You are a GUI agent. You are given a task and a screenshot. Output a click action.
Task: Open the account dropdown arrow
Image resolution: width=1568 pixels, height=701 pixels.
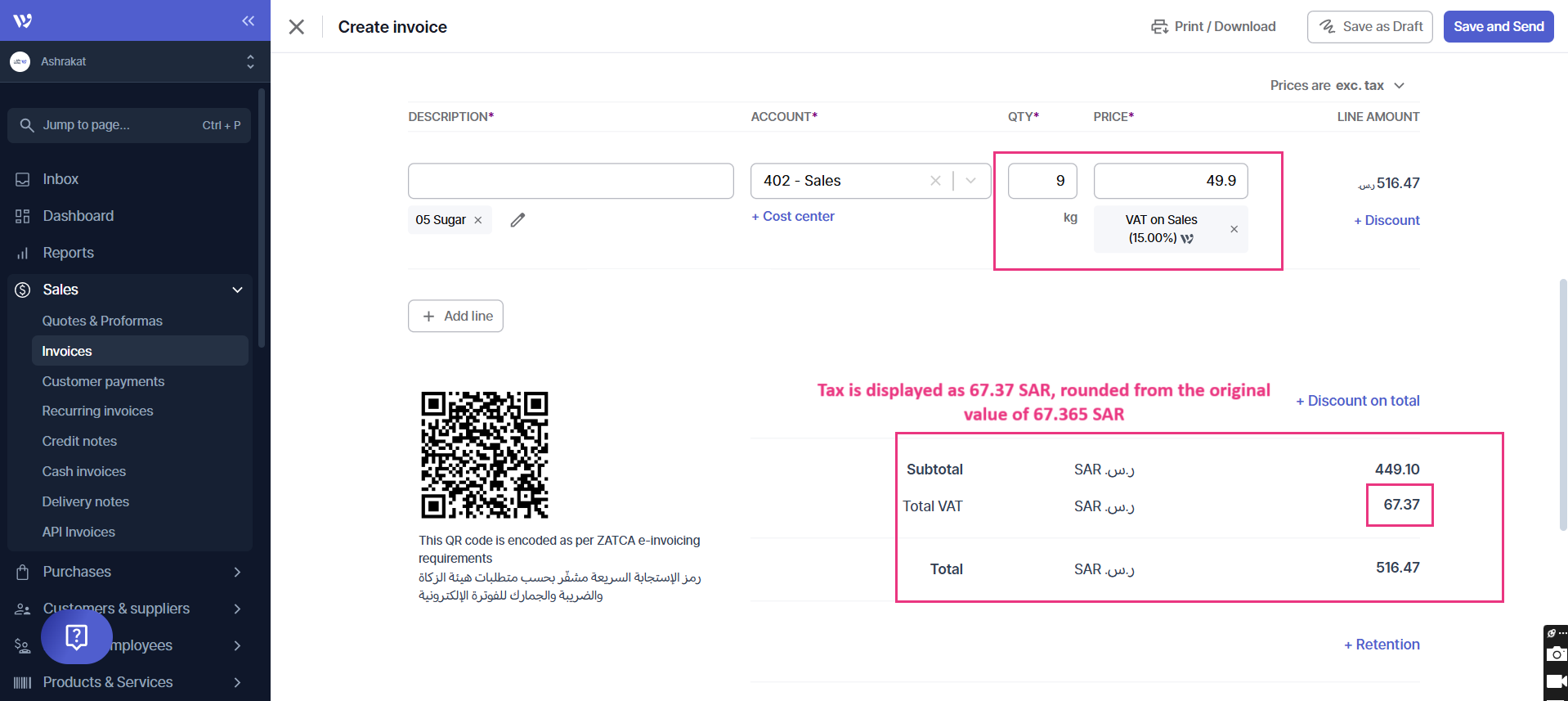pyautogui.click(x=971, y=181)
